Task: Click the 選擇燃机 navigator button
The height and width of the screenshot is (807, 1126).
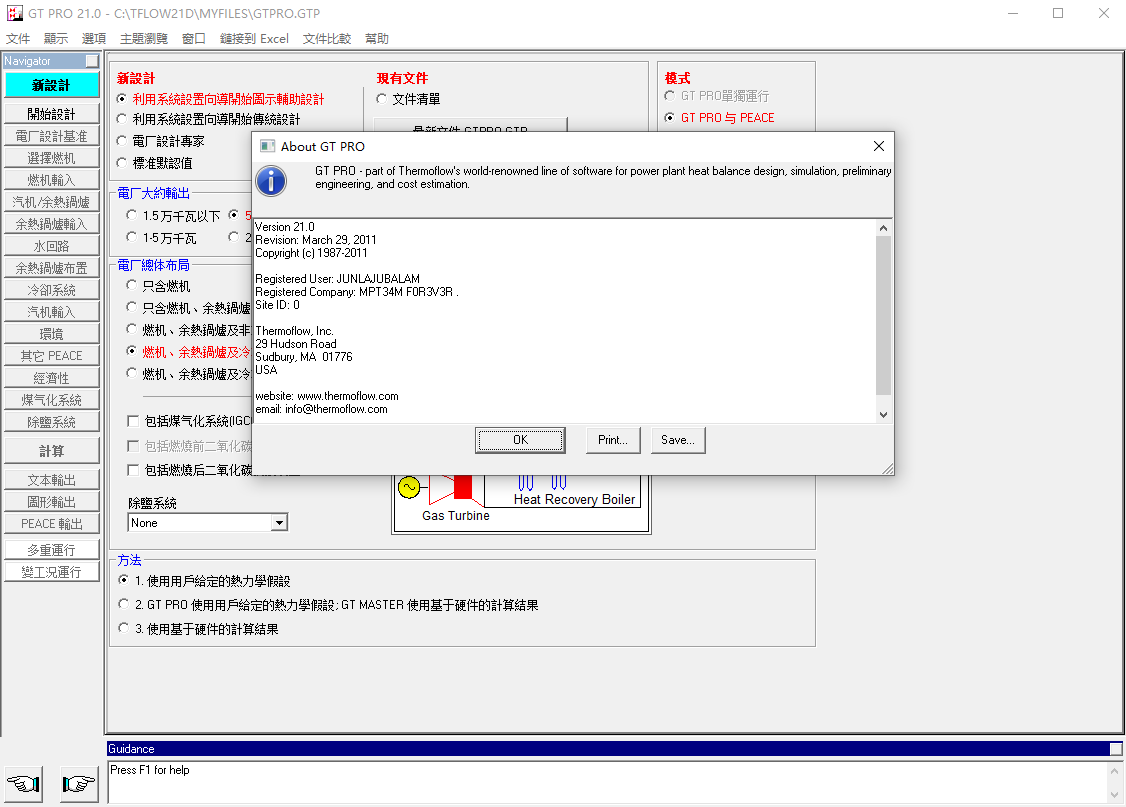Action: pyautogui.click(x=52, y=158)
